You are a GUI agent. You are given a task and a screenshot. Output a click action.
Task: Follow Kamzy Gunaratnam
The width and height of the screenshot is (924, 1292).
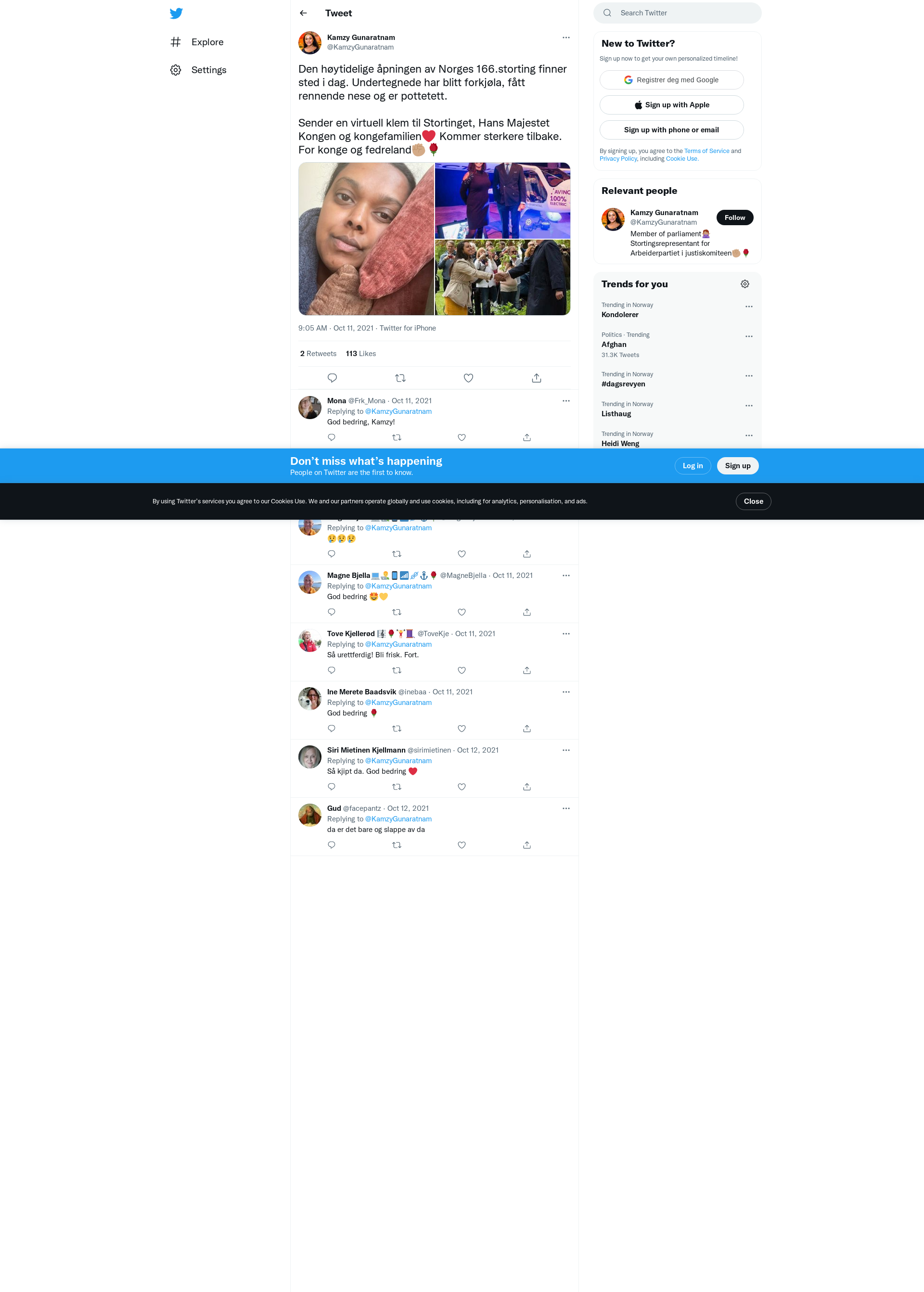click(734, 217)
